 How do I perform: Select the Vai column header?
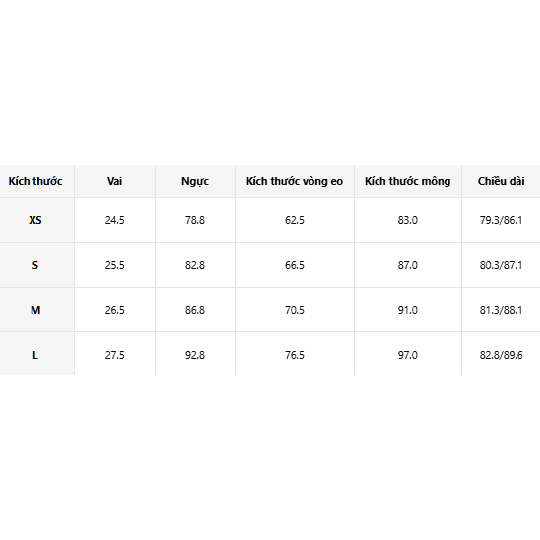(x=114, y=181)
